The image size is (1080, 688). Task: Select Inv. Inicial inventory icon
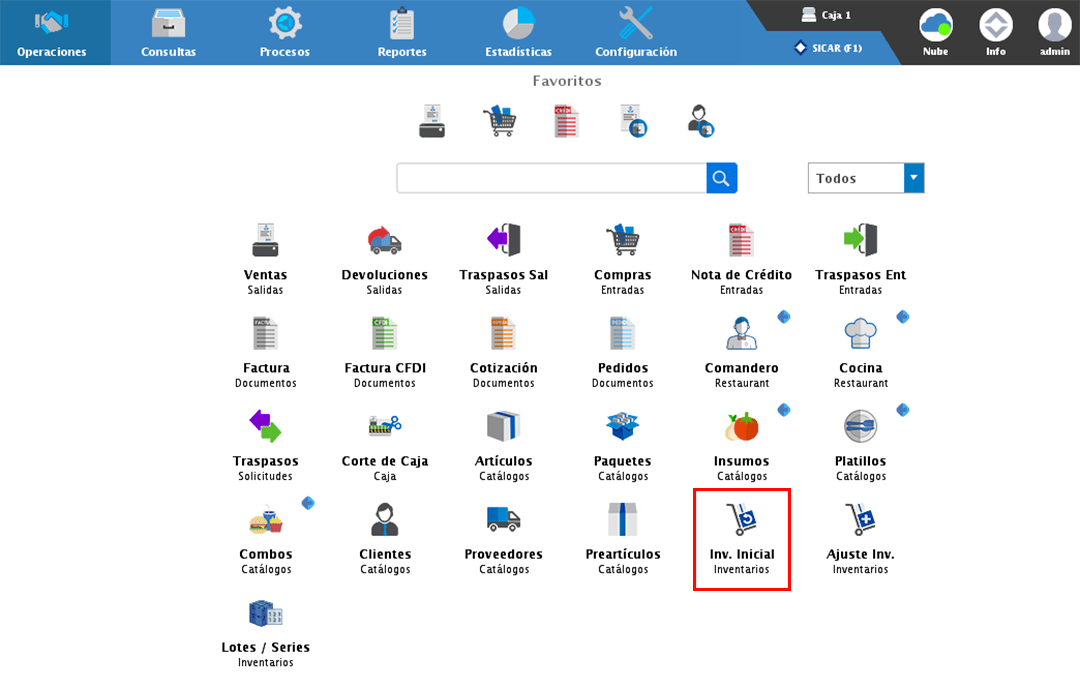pos(741,521)
